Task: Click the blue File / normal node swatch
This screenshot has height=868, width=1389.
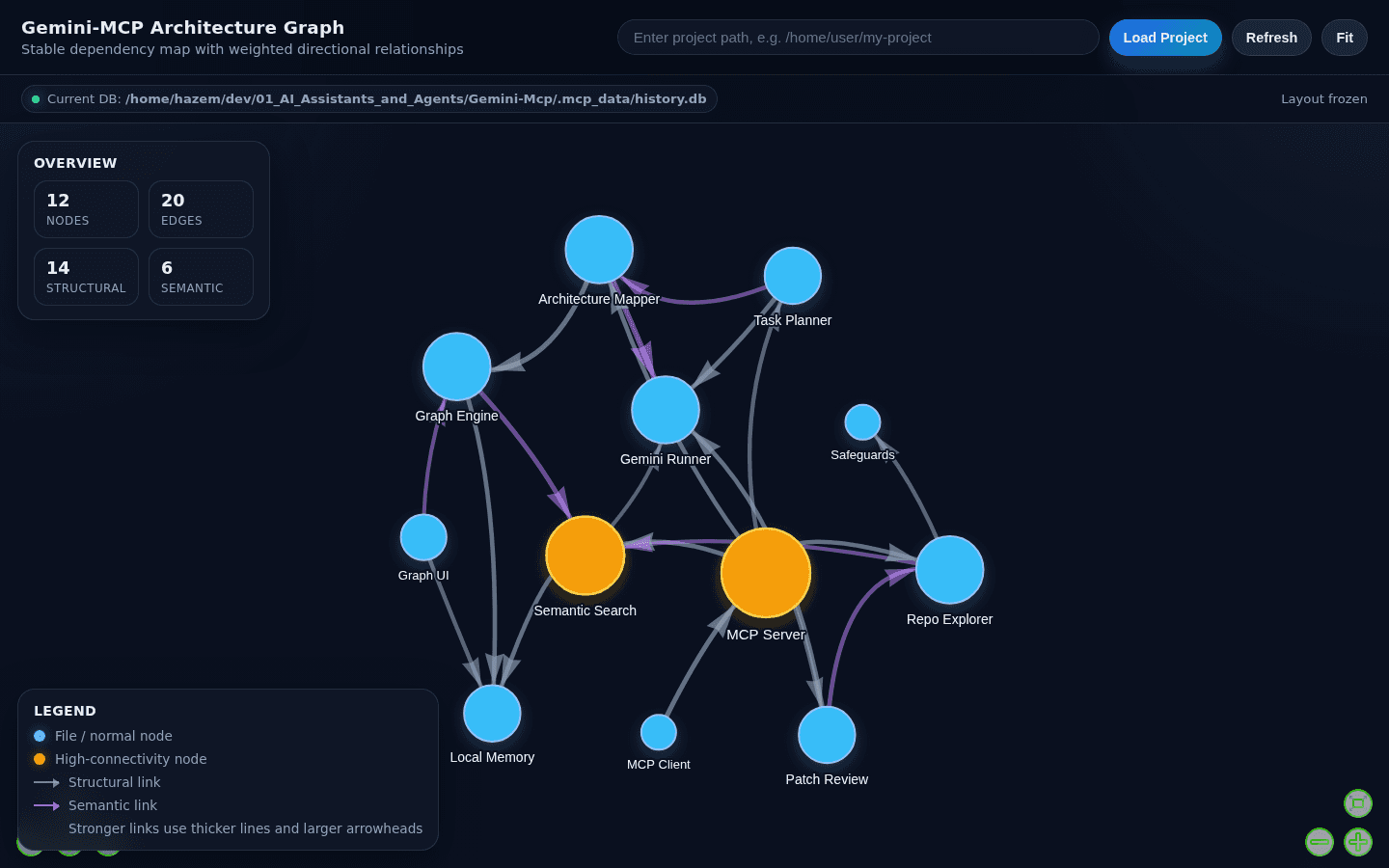Action: [x=40, y=736]
